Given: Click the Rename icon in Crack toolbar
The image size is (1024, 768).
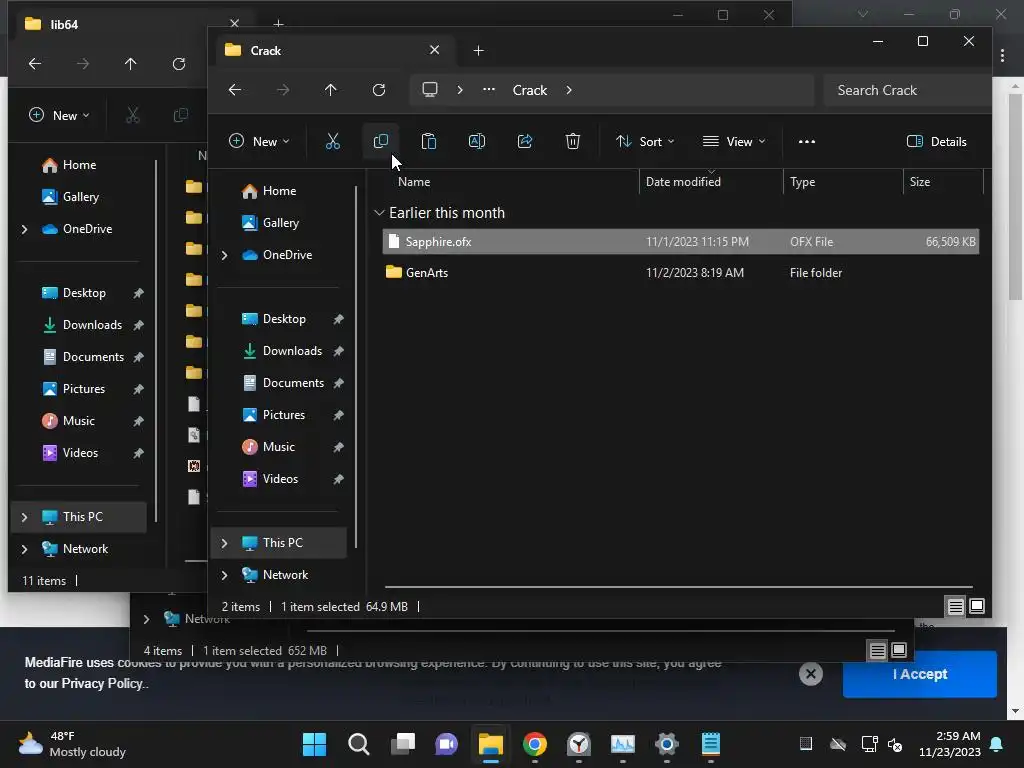Looking at the screenshot, I should tap(477, 141).
